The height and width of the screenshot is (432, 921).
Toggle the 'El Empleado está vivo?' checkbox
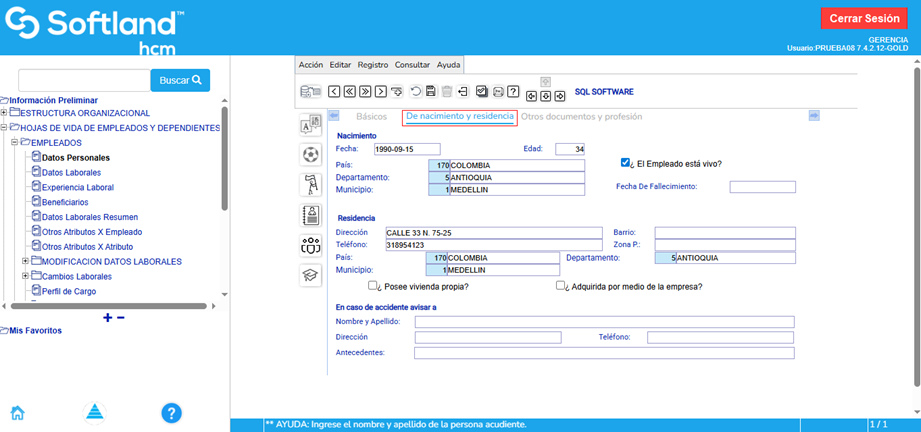point(625,163)
